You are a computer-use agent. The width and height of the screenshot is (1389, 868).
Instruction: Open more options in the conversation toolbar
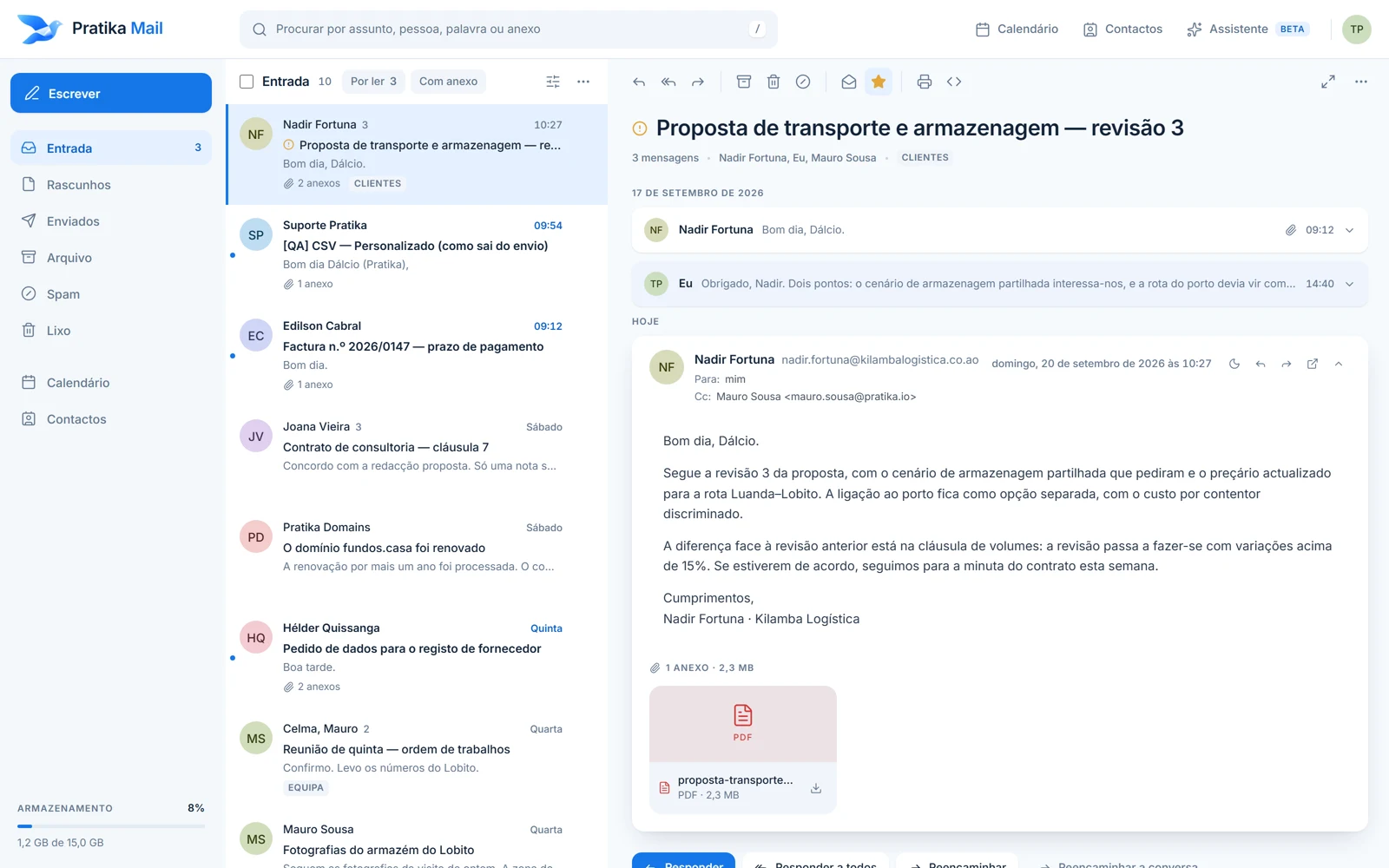click(1361, 82)
